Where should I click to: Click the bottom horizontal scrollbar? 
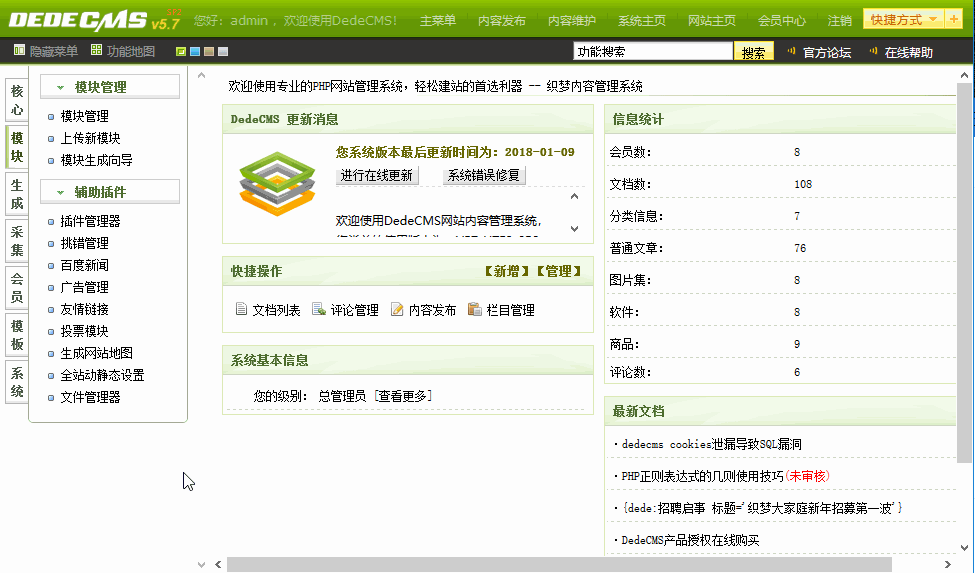pos(560,564)
